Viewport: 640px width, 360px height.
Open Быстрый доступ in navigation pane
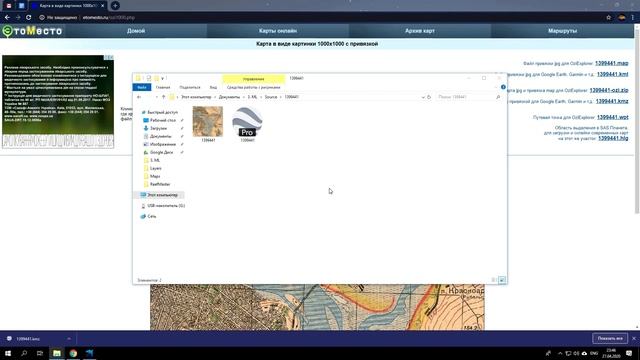point(159,112)
